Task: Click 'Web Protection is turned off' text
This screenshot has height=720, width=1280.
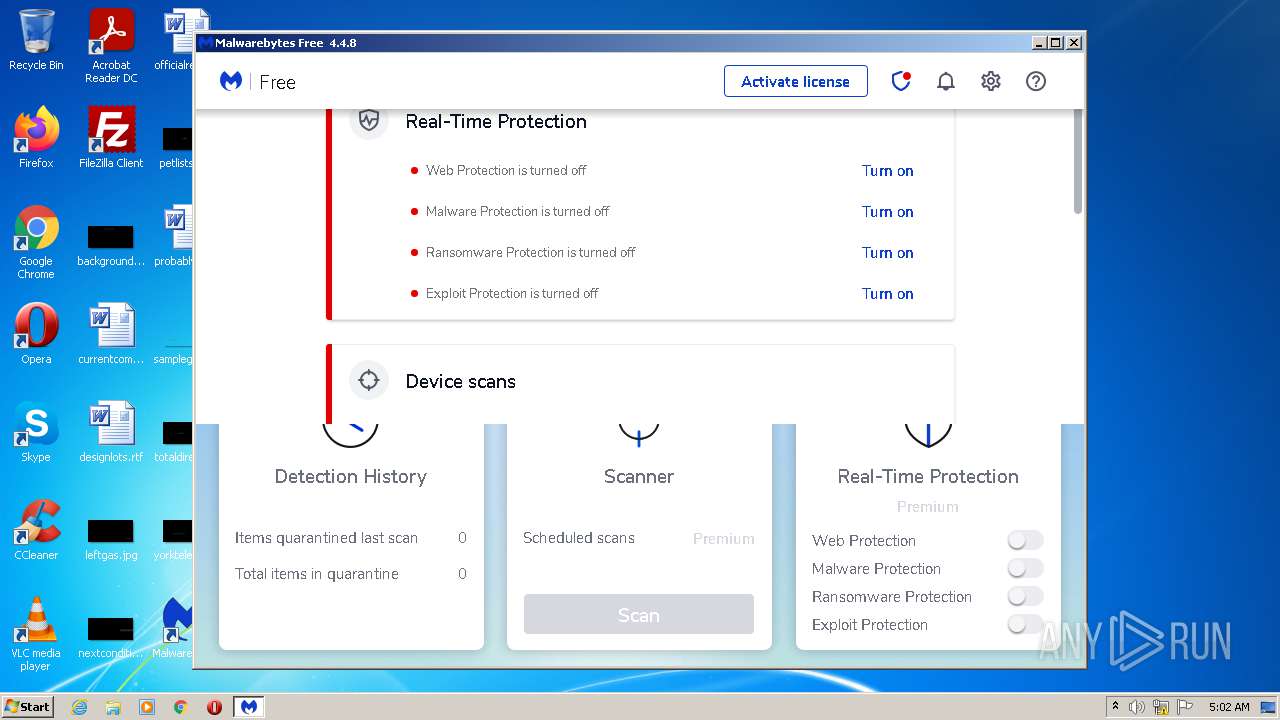Action: pyautogui.click(x=506, y=170)
